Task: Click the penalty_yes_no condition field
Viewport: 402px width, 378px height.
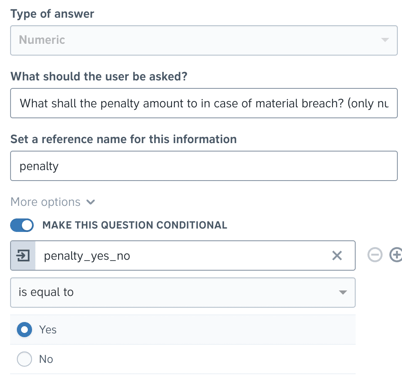Action: tap(183, 256)
